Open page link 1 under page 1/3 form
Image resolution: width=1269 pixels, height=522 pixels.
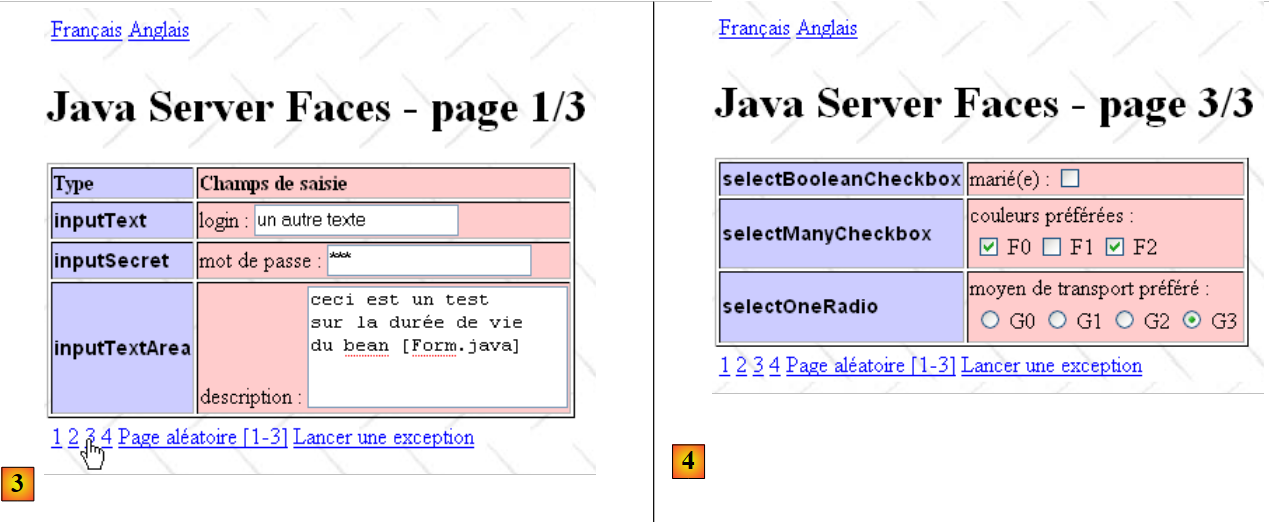57,437
